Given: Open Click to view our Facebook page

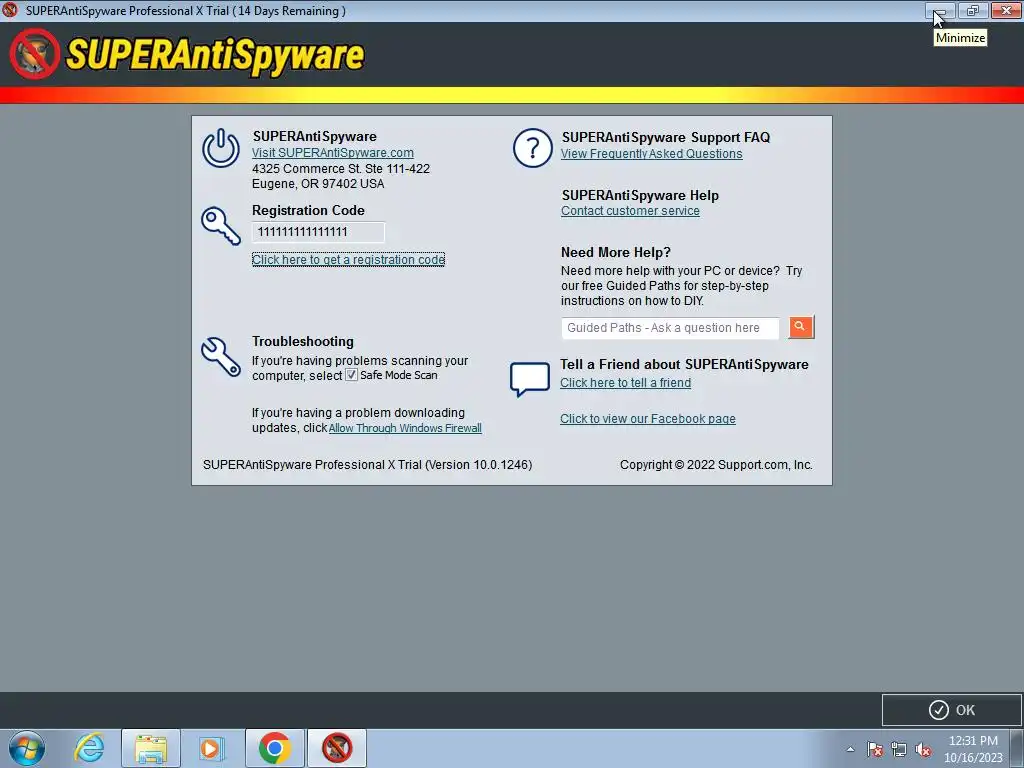Looking at the screenshot, I should [647, 419].
